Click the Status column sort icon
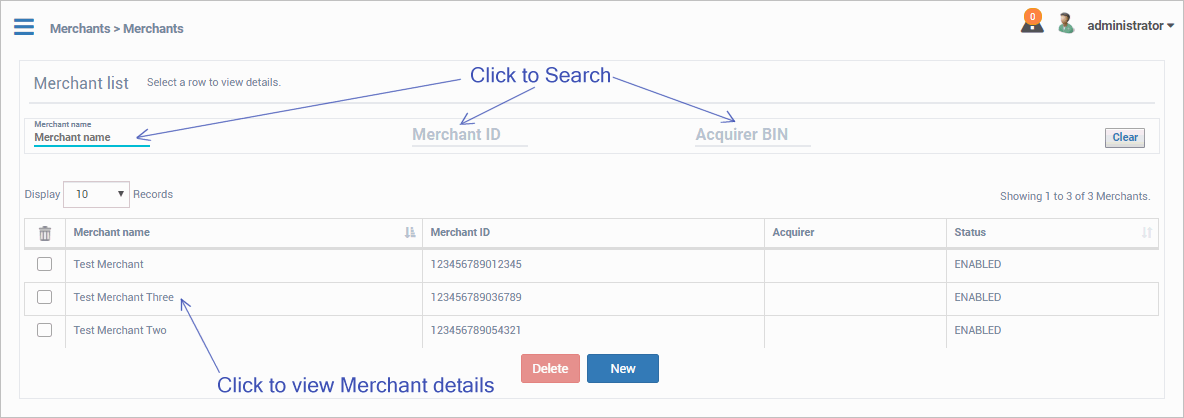 point(1147,233)
